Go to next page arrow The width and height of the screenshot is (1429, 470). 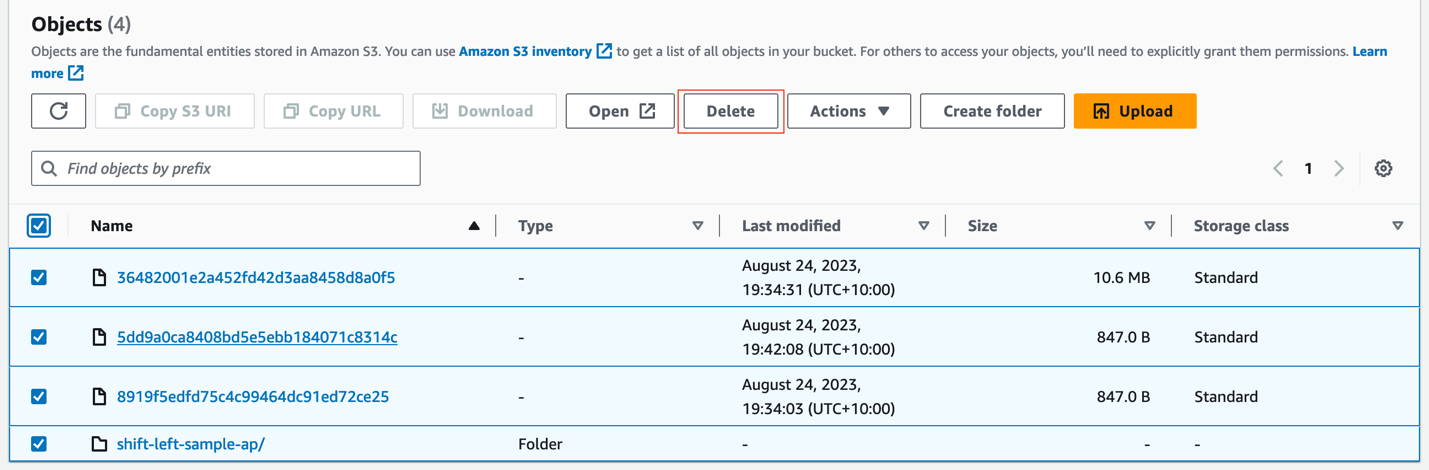click(1339, 168)
